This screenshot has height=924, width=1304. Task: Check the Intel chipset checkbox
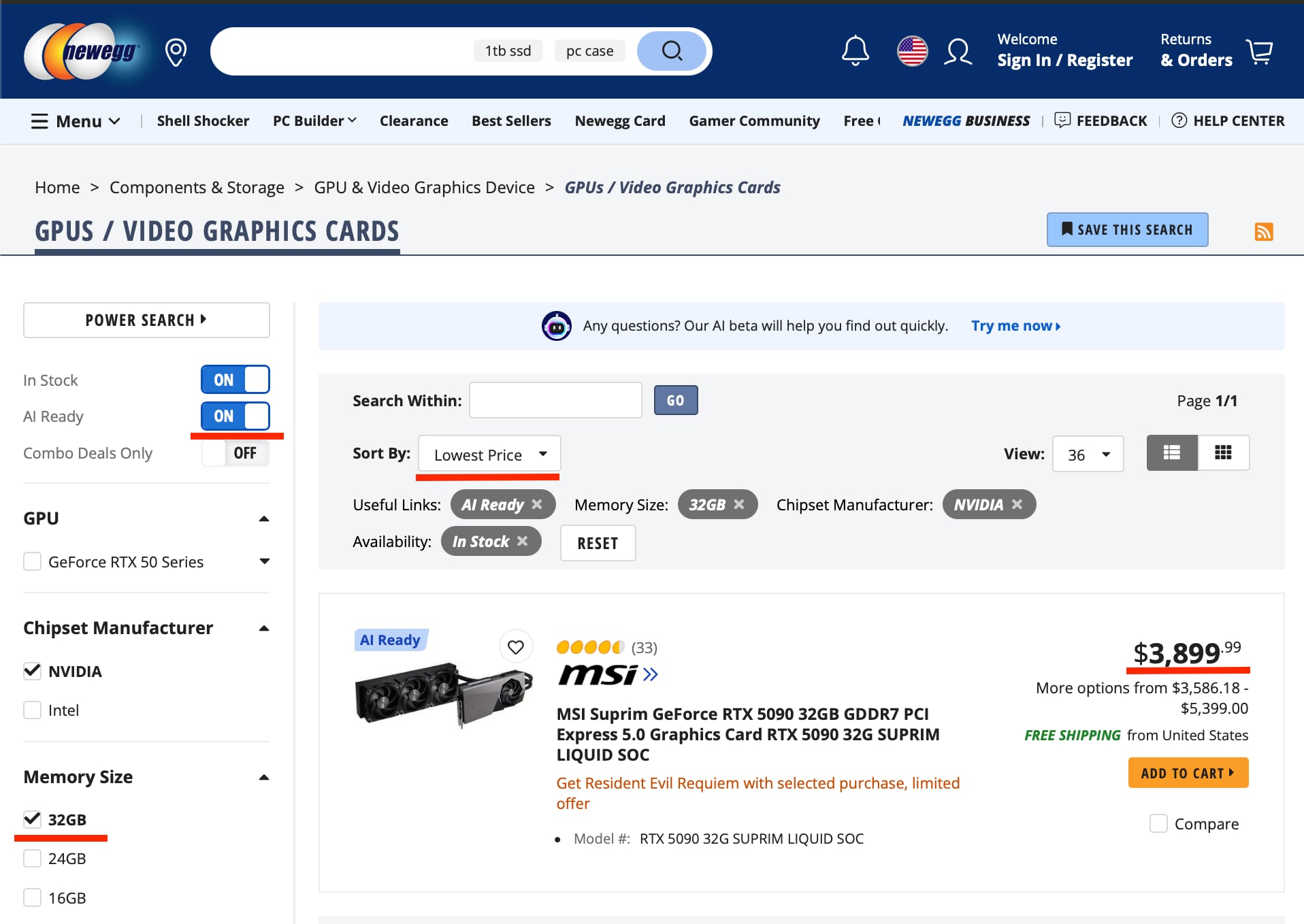click(33, 710)
